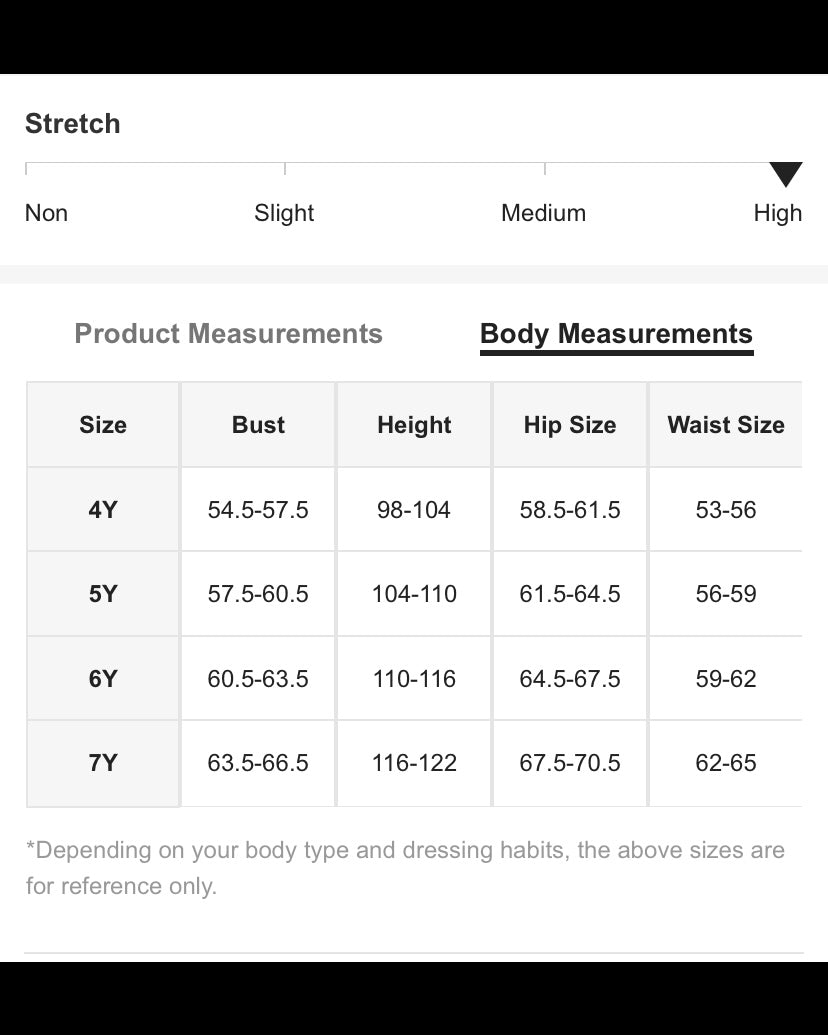The width and height of the screenshot is (828, 1035).
Task: Click the Stretch section heading
Action: coord(72,123)
